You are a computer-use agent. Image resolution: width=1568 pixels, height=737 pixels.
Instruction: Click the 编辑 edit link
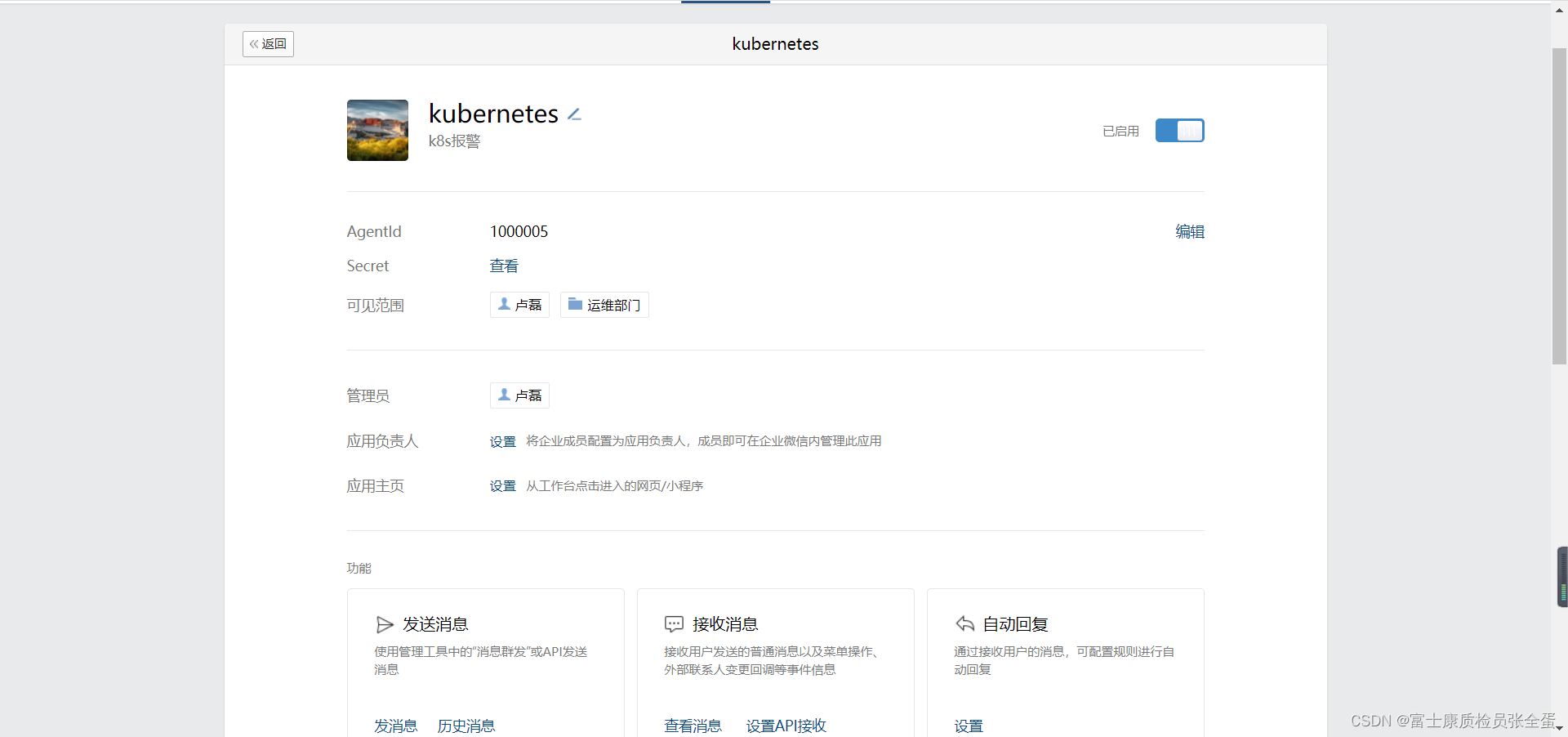[x=1190, y=232]
